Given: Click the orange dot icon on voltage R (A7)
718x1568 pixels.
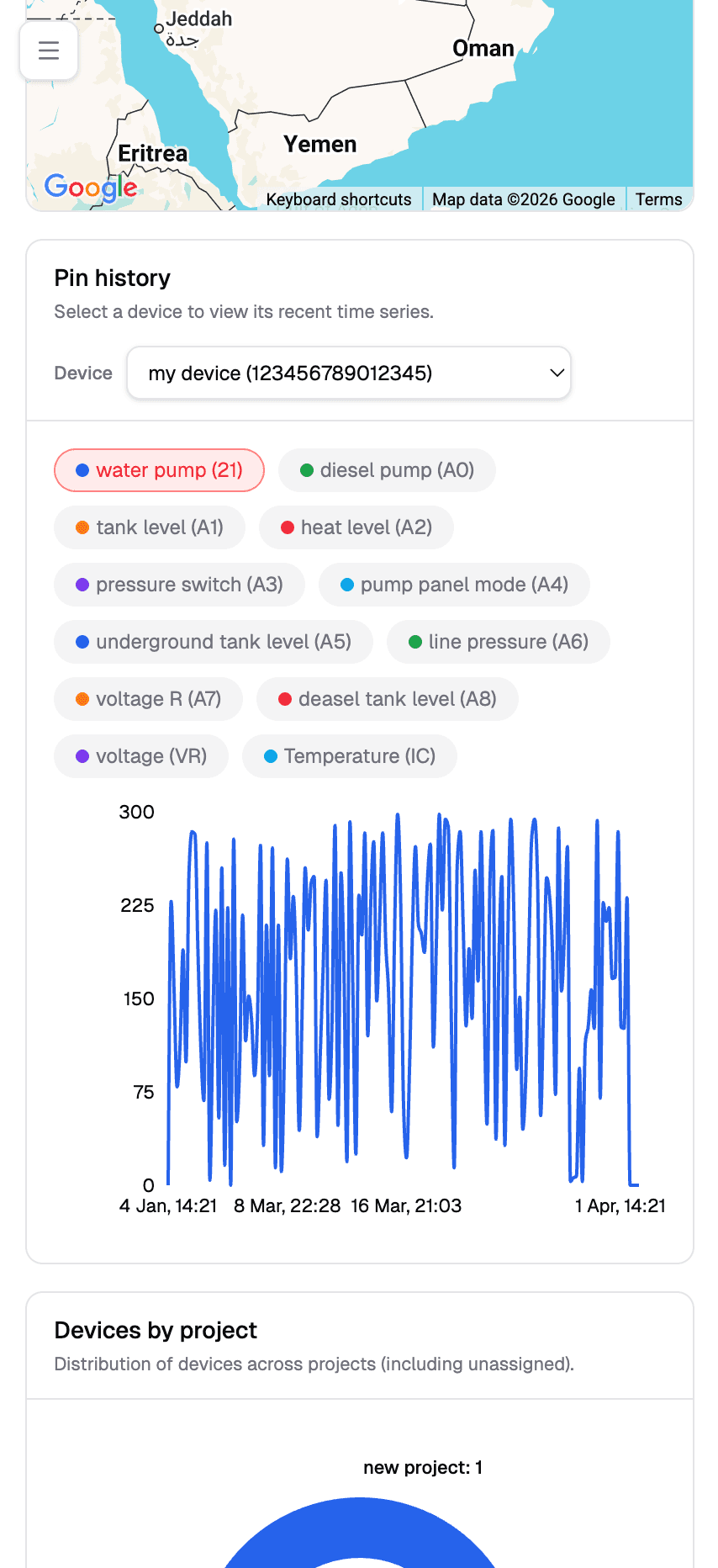Looking at the screenshot, I should point(82,698).
